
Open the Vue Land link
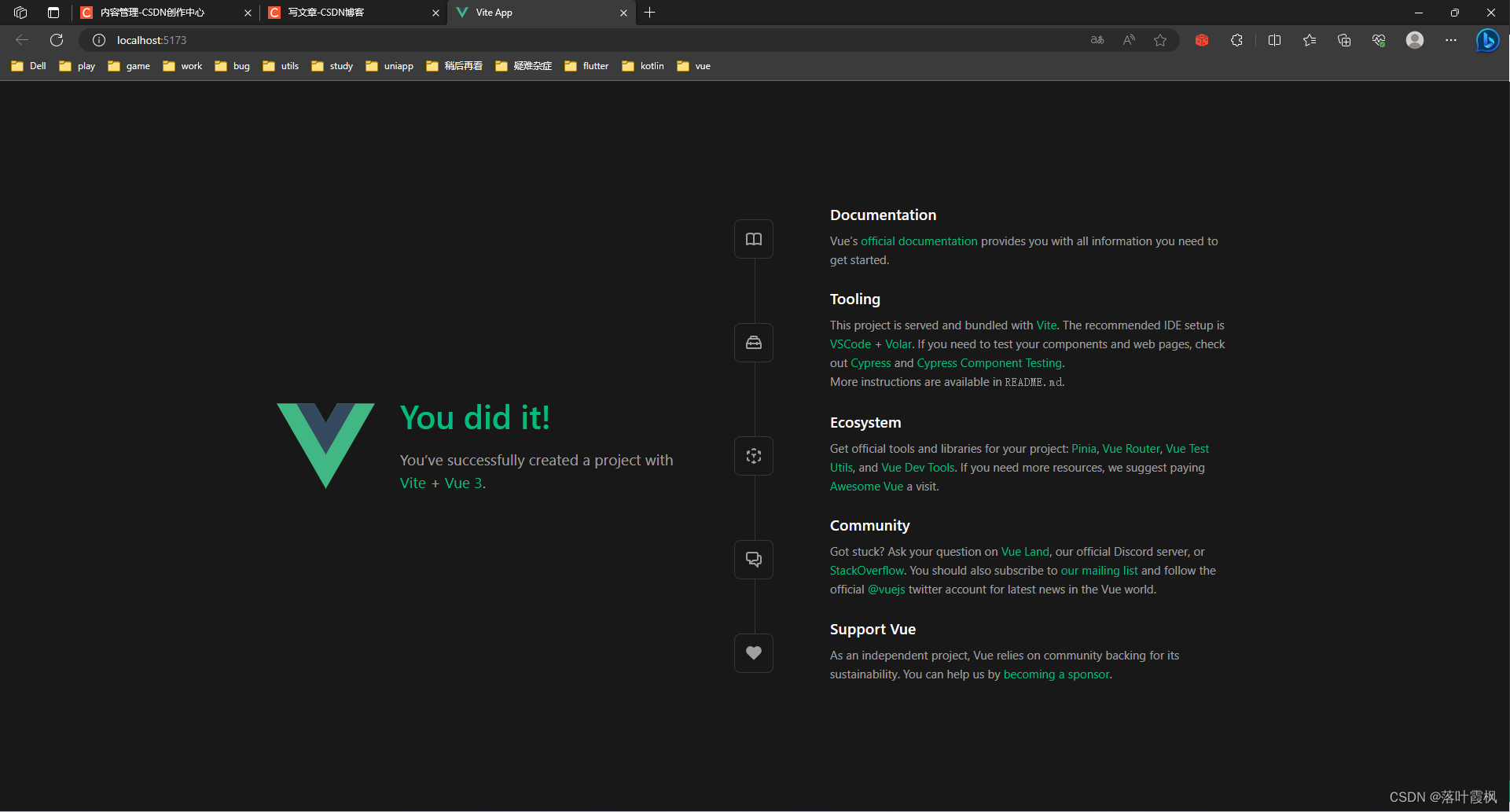tap(1025, 552)
